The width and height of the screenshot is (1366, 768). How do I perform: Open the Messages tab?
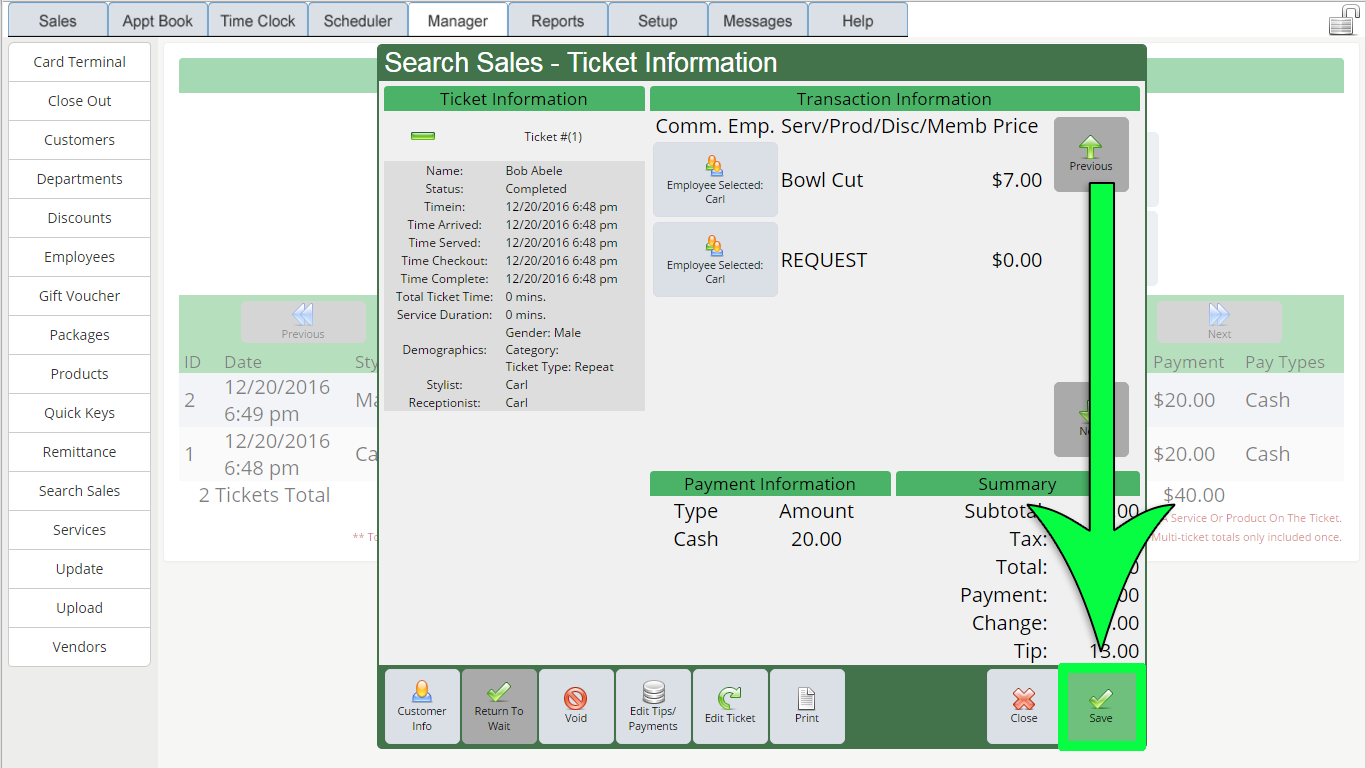coord(758,20)
